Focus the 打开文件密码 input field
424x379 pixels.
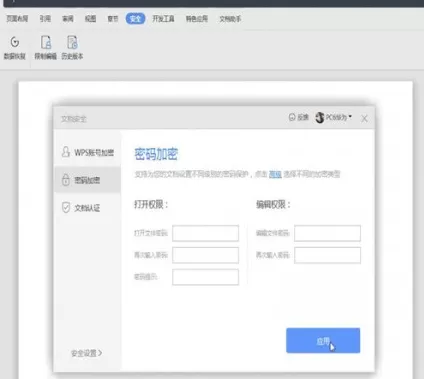[x=205, y=233]
